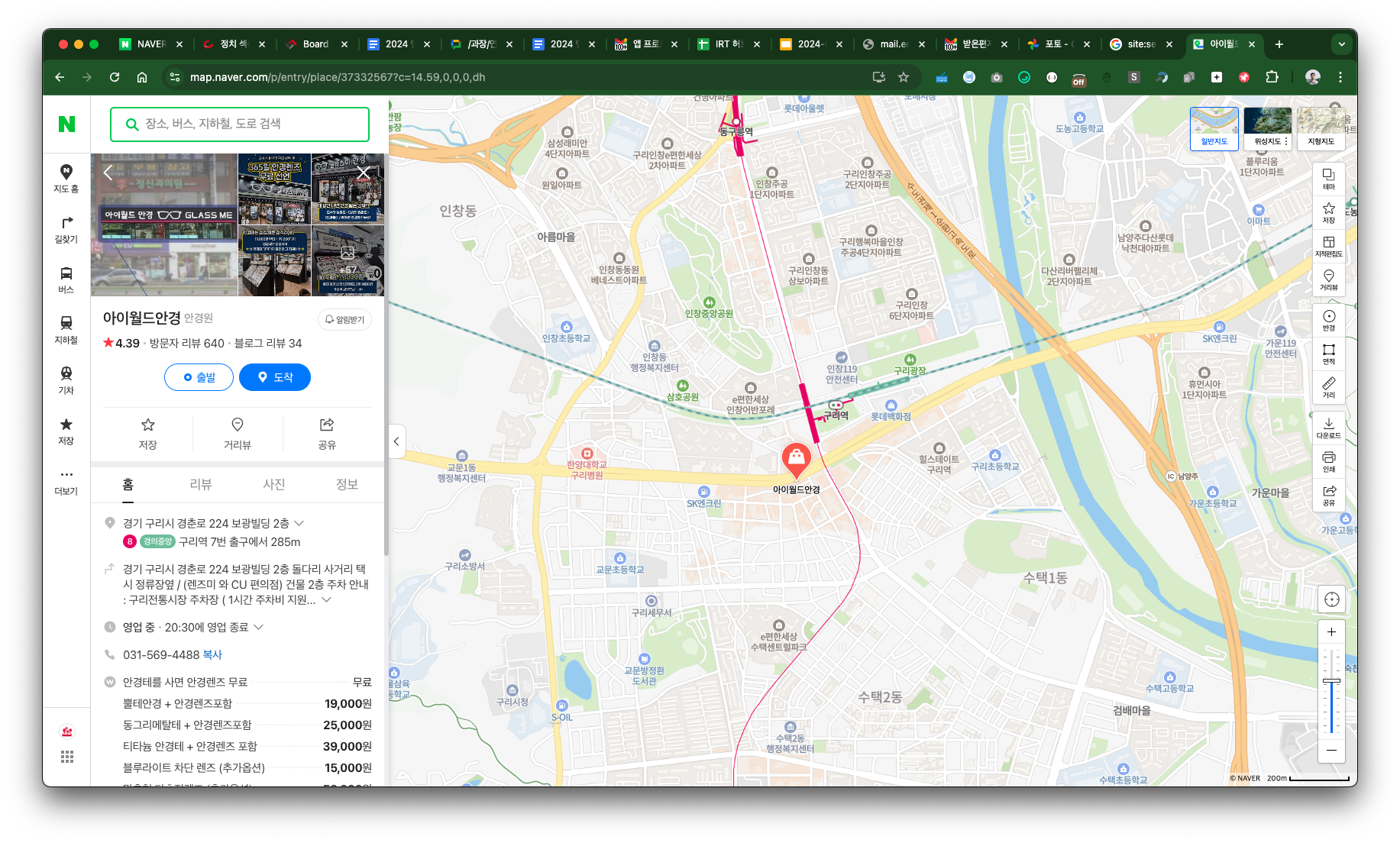Click the 인쇄 print tool

coord(1329,461)
